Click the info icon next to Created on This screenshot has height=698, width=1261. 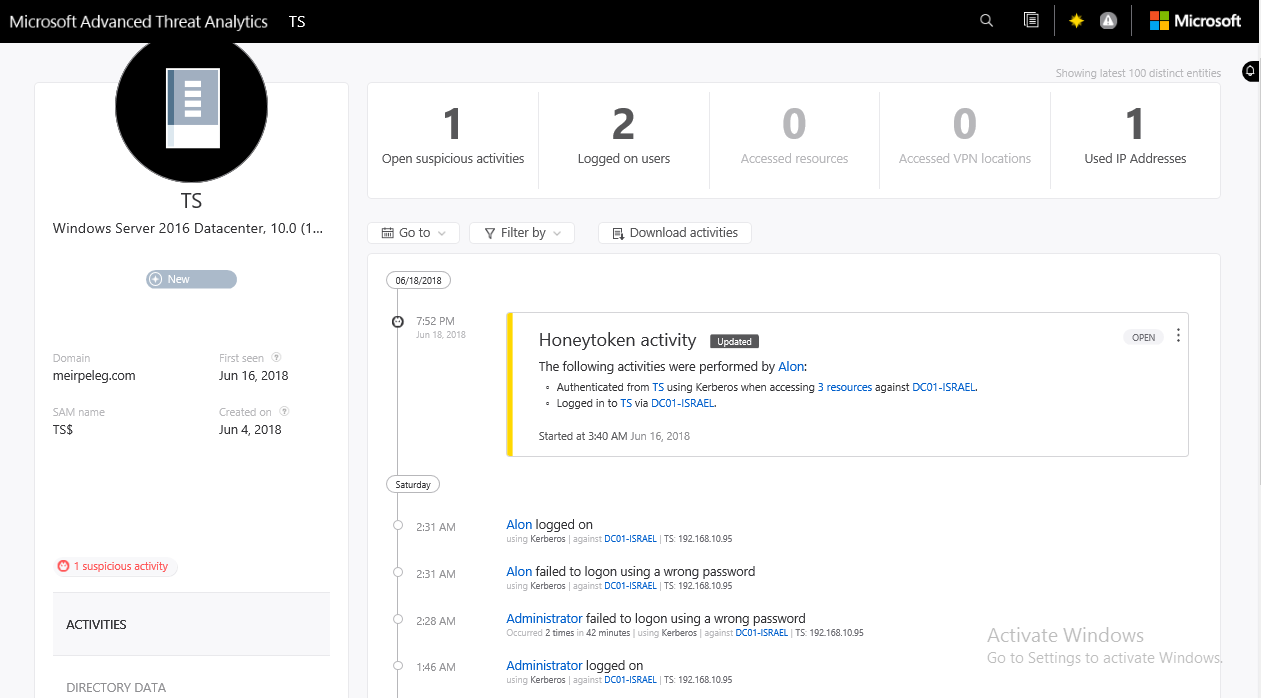point(284,411)
